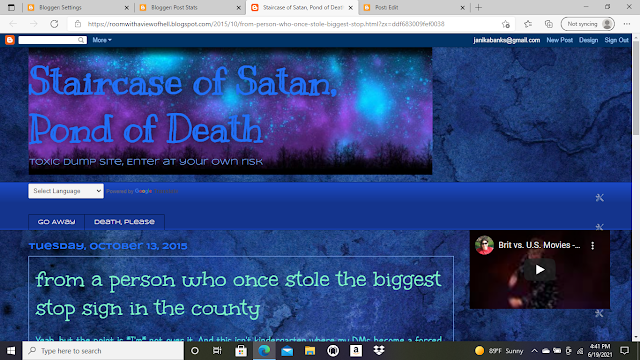The height and width of the screenshot is (360, 640).
Task: Close the Blogger: Settings tab
Action: [127, 7]
